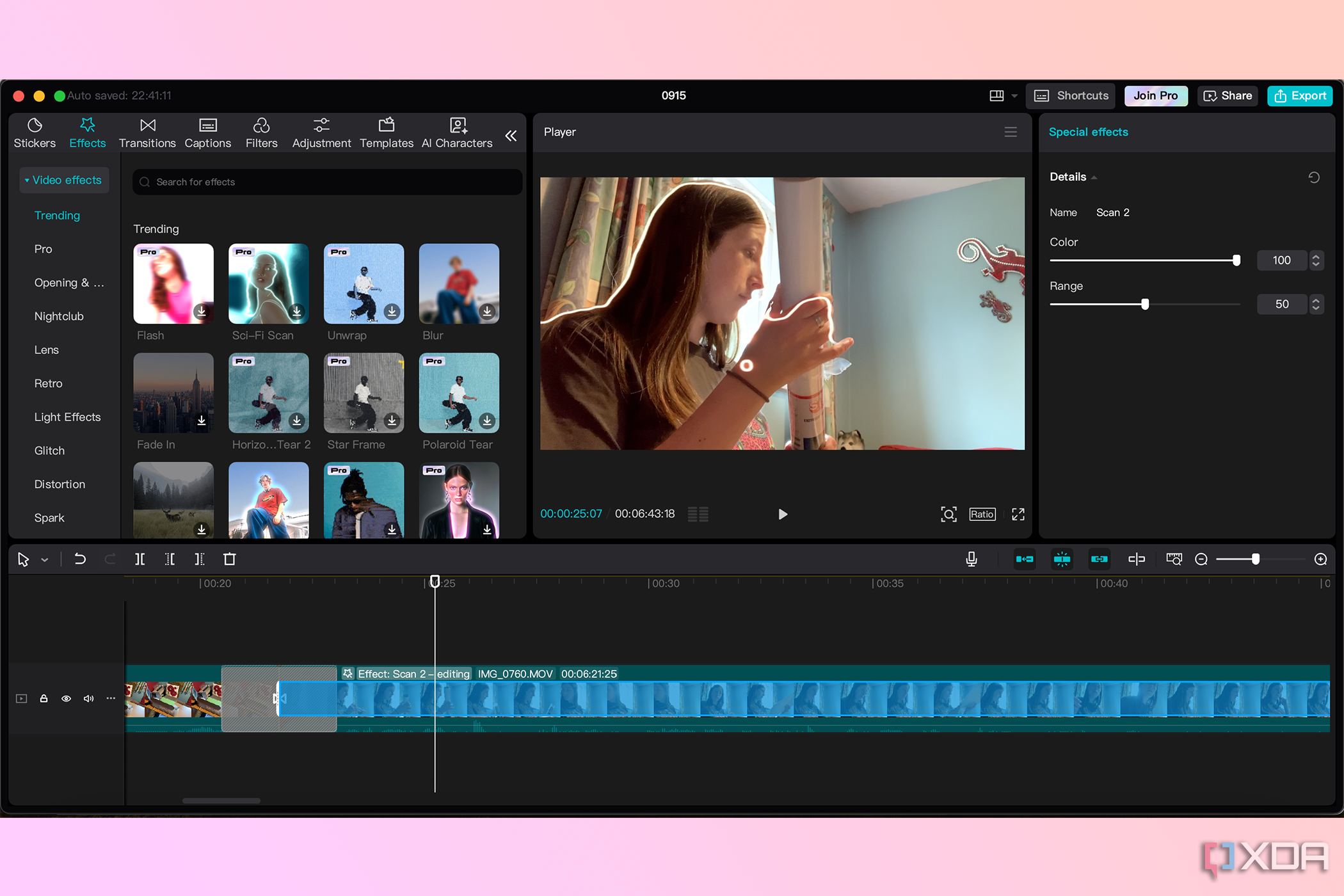Image resolution: width=1344 pixels, height=896 pixels.
Task: Click the split clip icon in toolbar
Action: 141,558
